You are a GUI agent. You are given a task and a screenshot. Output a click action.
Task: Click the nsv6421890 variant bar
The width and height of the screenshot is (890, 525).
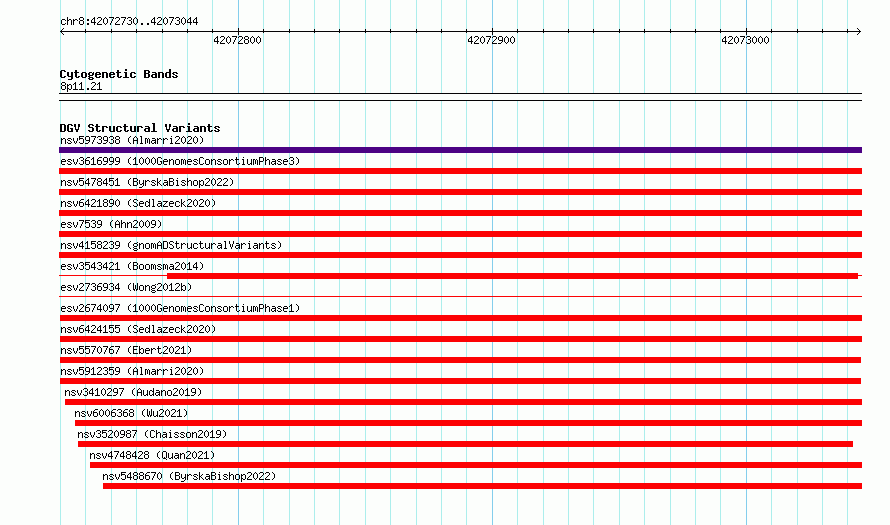[460, 213]
